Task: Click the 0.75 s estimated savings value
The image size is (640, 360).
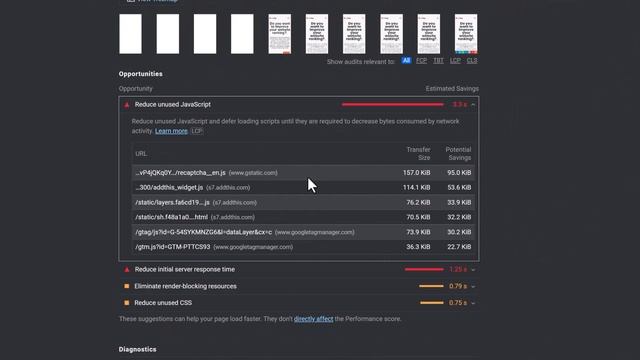Action: (458, 303)
